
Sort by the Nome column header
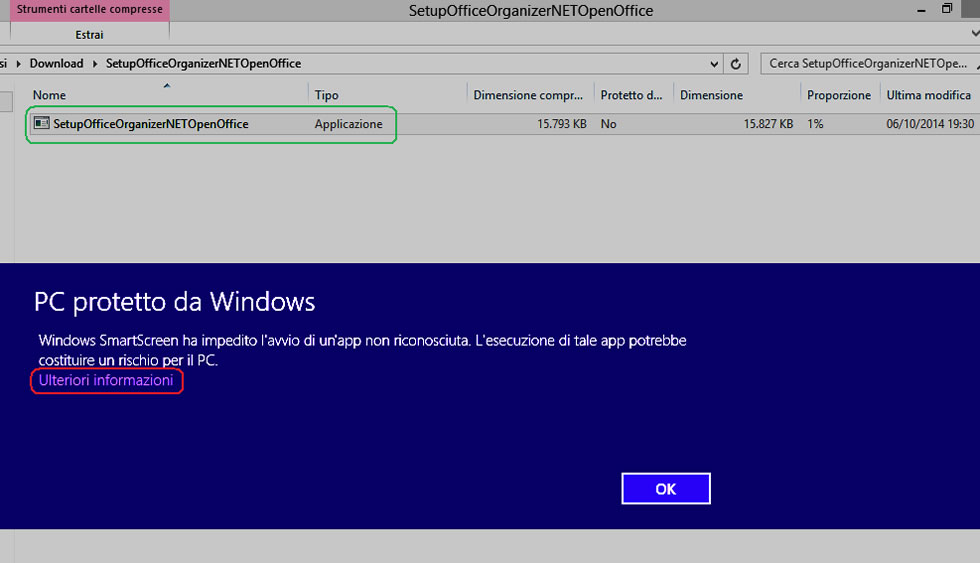coord(49,95)
